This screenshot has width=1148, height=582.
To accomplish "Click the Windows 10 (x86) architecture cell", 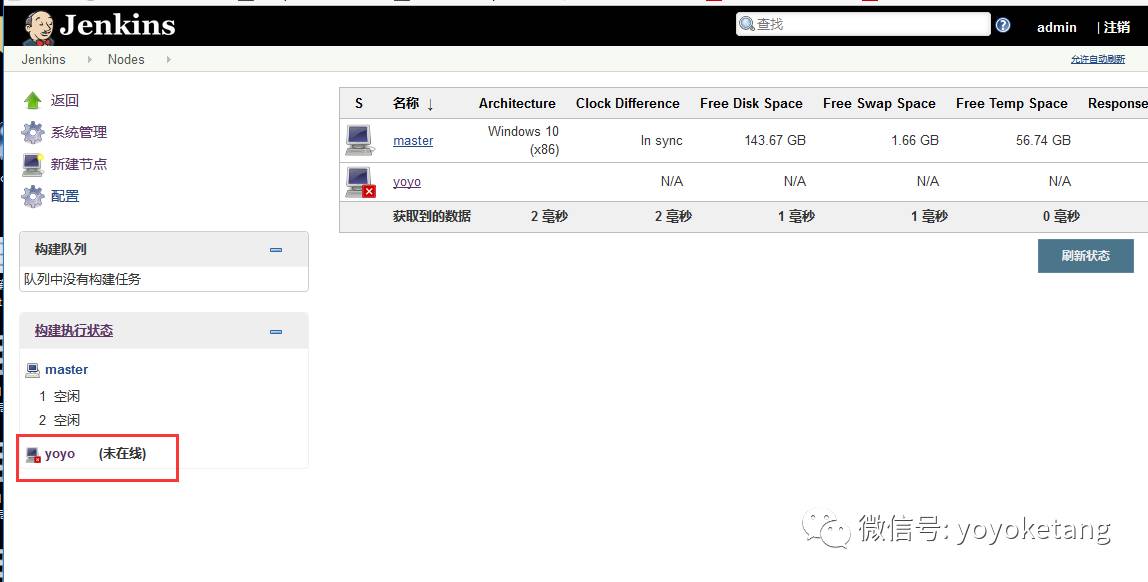I will point(523,141).
